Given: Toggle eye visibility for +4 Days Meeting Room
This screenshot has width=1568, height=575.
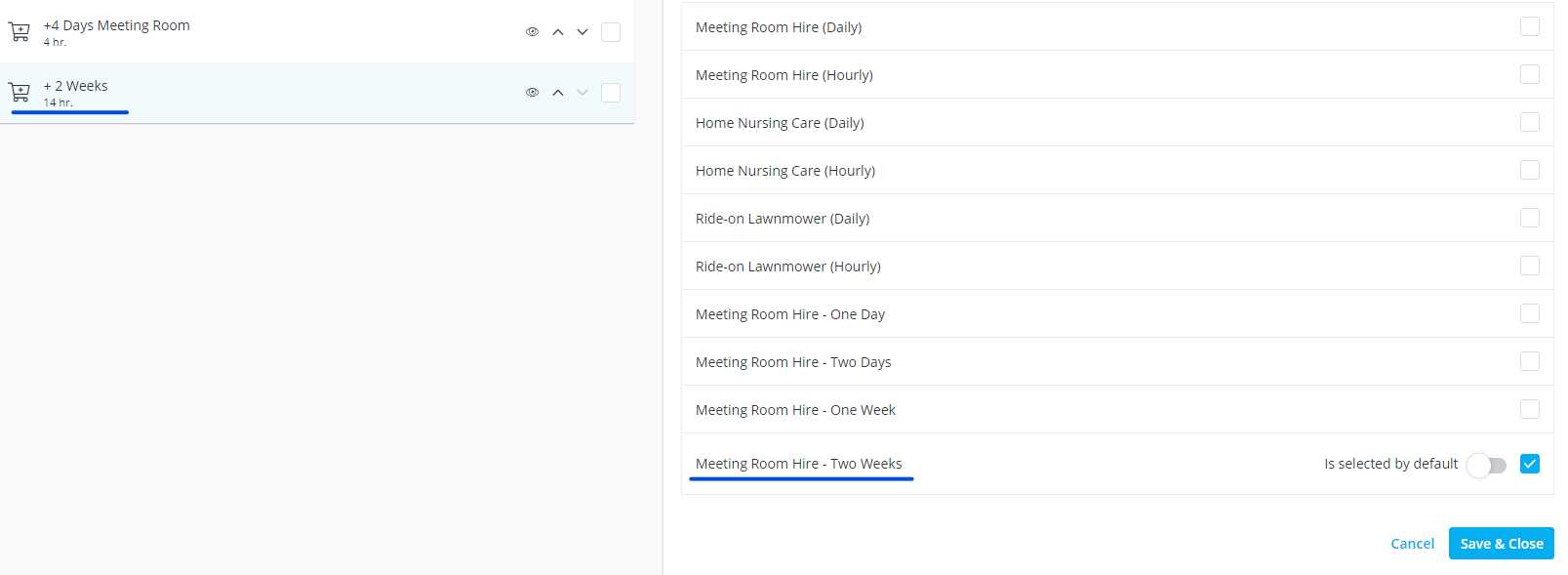Looking at the screenshot, I should [533, 32].
